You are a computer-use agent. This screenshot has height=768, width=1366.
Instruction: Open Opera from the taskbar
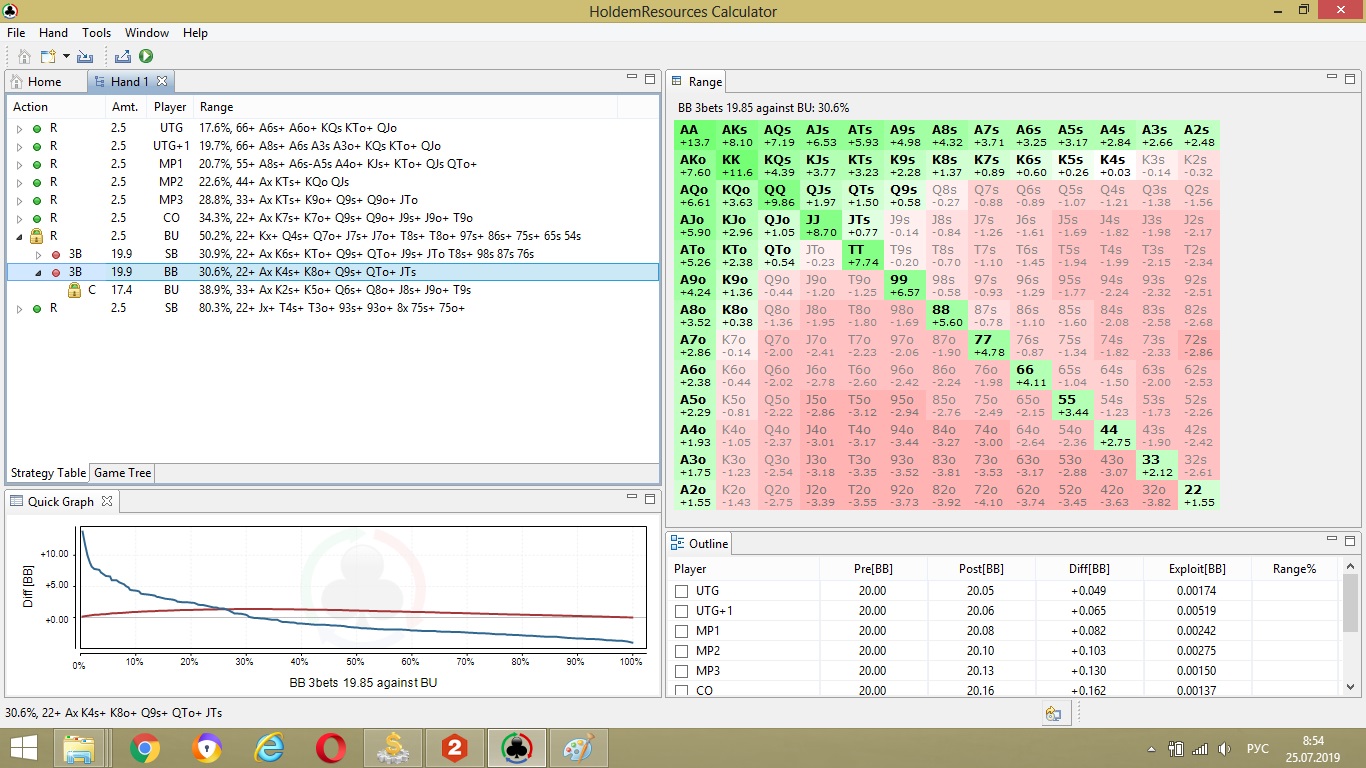[x=331, y=748]
